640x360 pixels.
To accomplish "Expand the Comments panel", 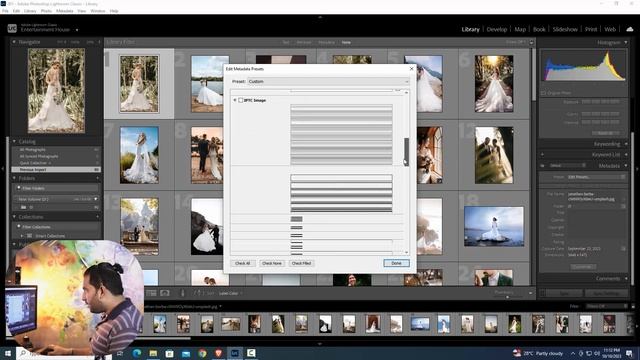I will click(x=626, y=278).
